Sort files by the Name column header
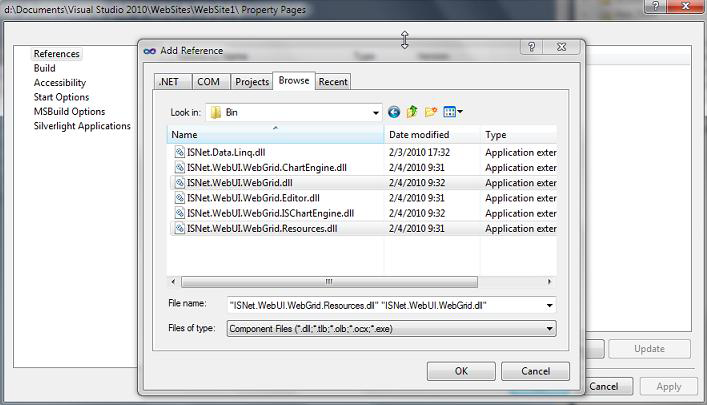 tap(275, 134)
